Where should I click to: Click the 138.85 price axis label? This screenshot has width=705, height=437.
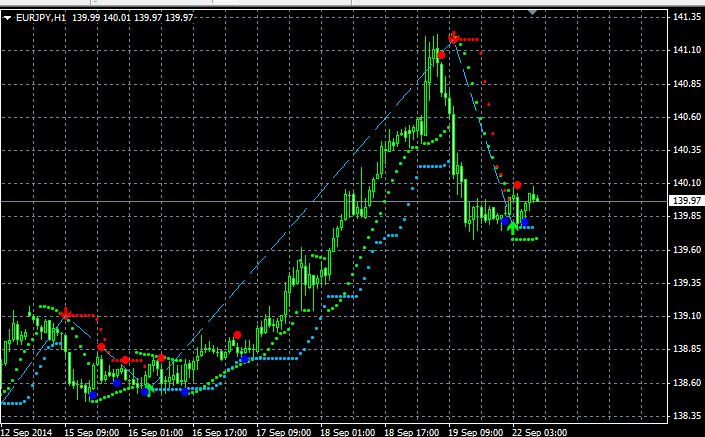click(687, 349)
